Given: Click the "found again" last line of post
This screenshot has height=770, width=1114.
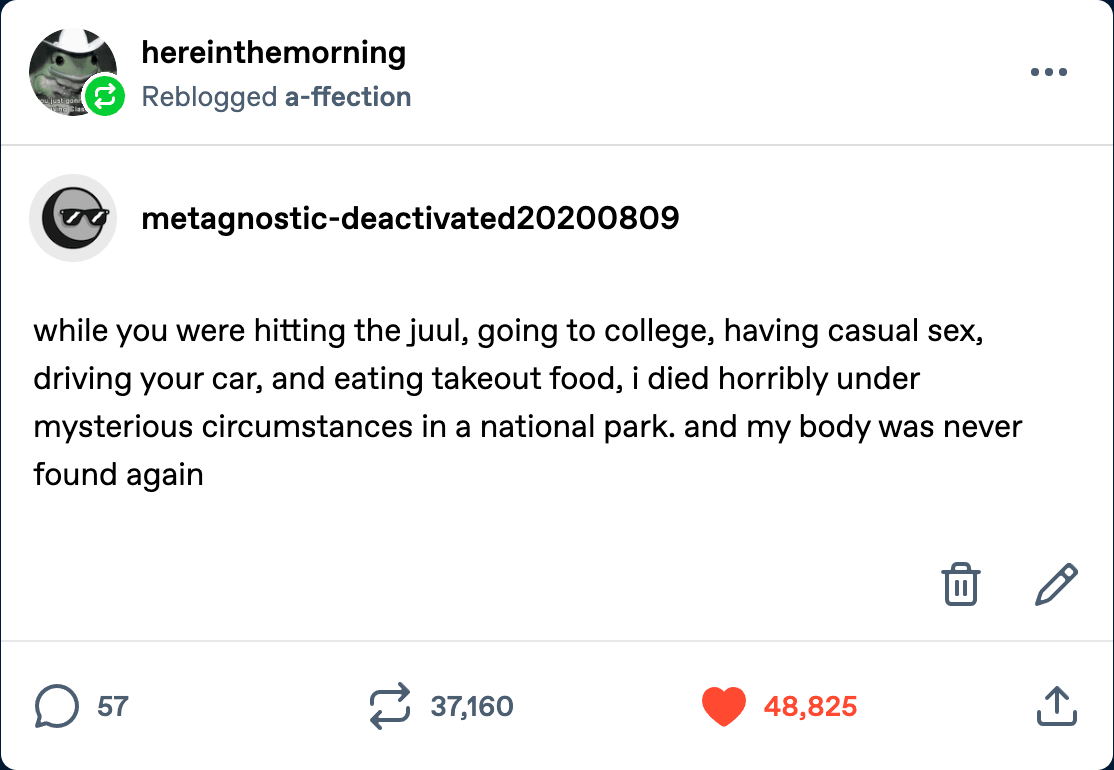Looking at the screenshot, I should tap(119, 475).
